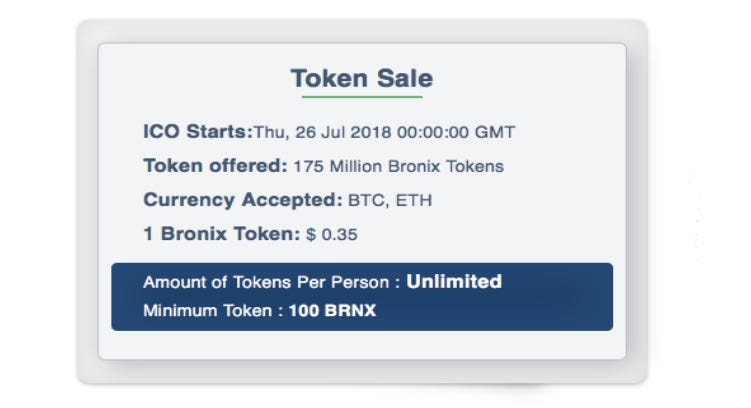Click the 00:00:00 GMT time text
Screen dimensions: 751x408
[x=456, y=132]
